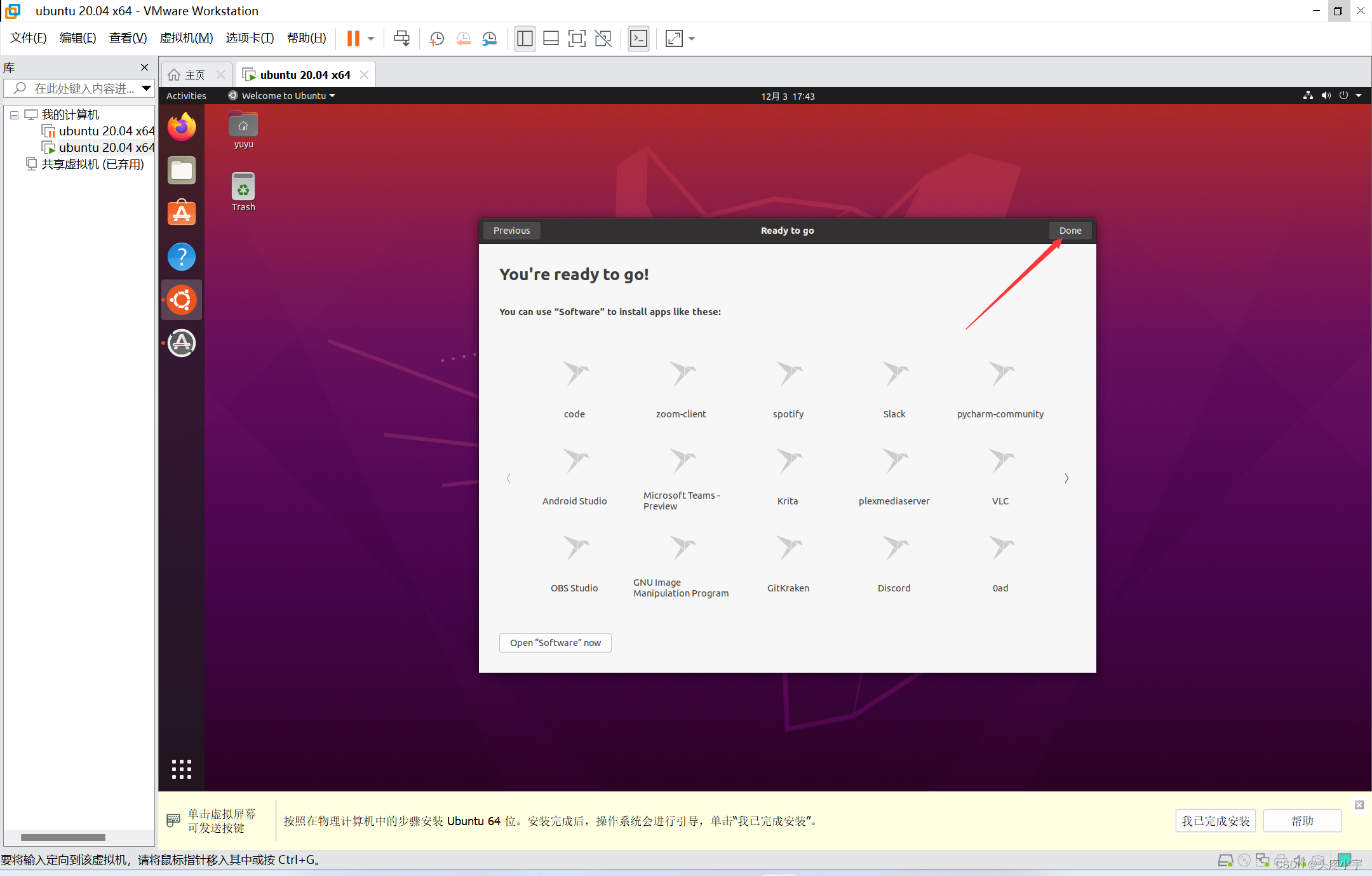Image resolution: width=1372 pixels, height=876 pixels.
Task: Open Software Updater in the dock
Action: tap(182, 343)
